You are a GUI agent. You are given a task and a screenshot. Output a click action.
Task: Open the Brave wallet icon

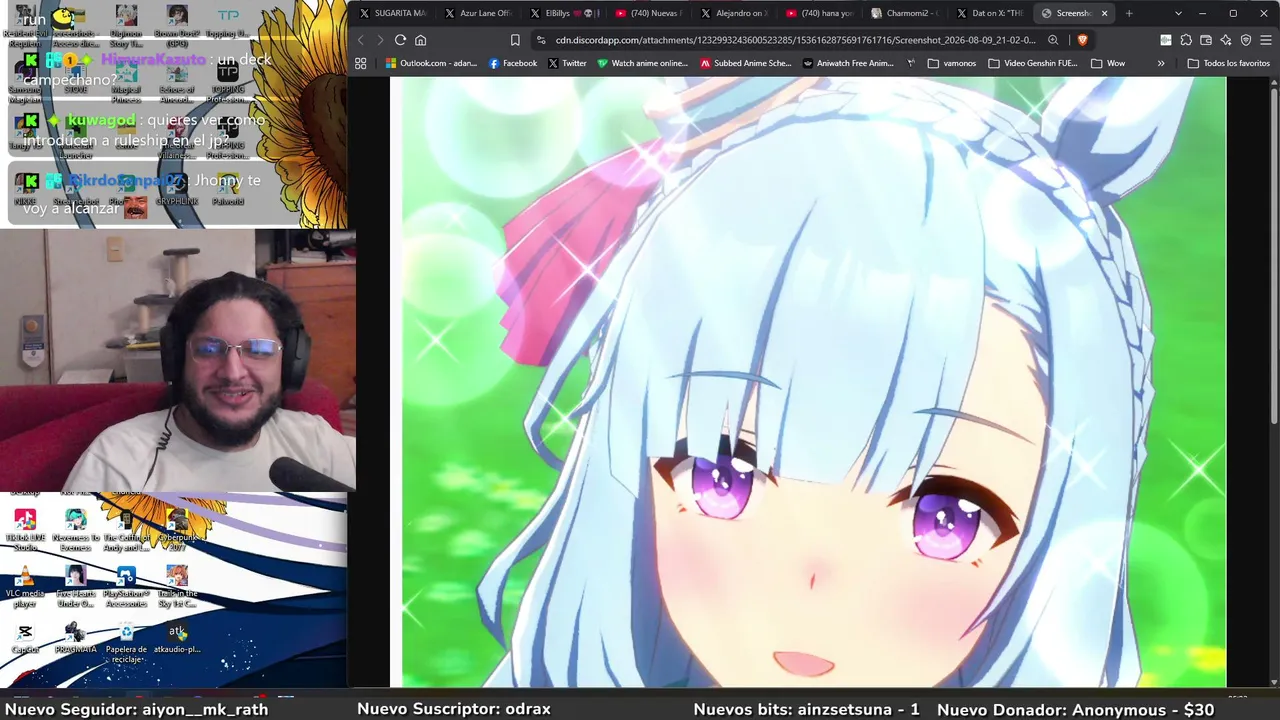click(1206, 40)
